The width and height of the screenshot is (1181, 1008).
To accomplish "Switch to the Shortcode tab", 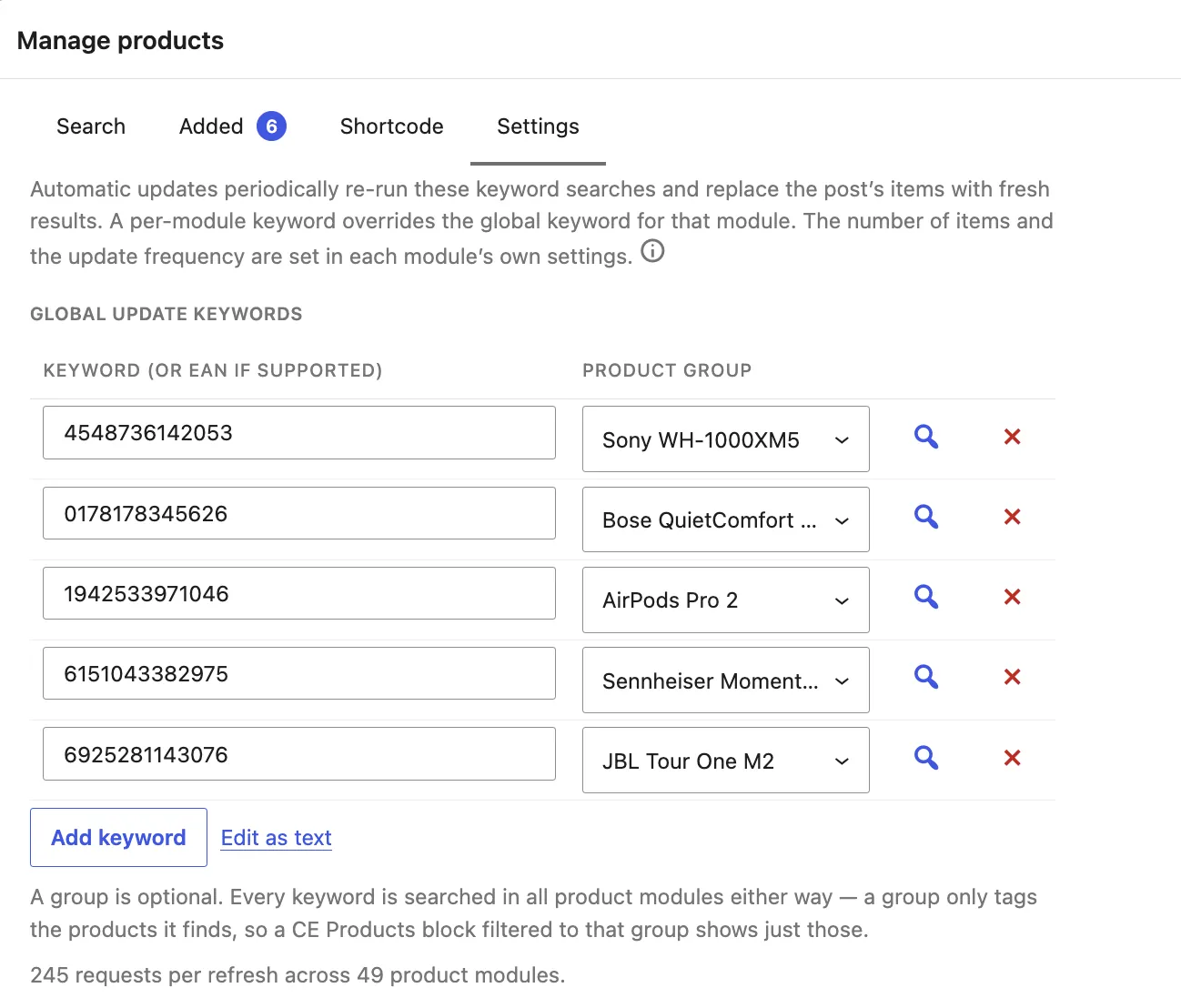I will tap(391, 126).
